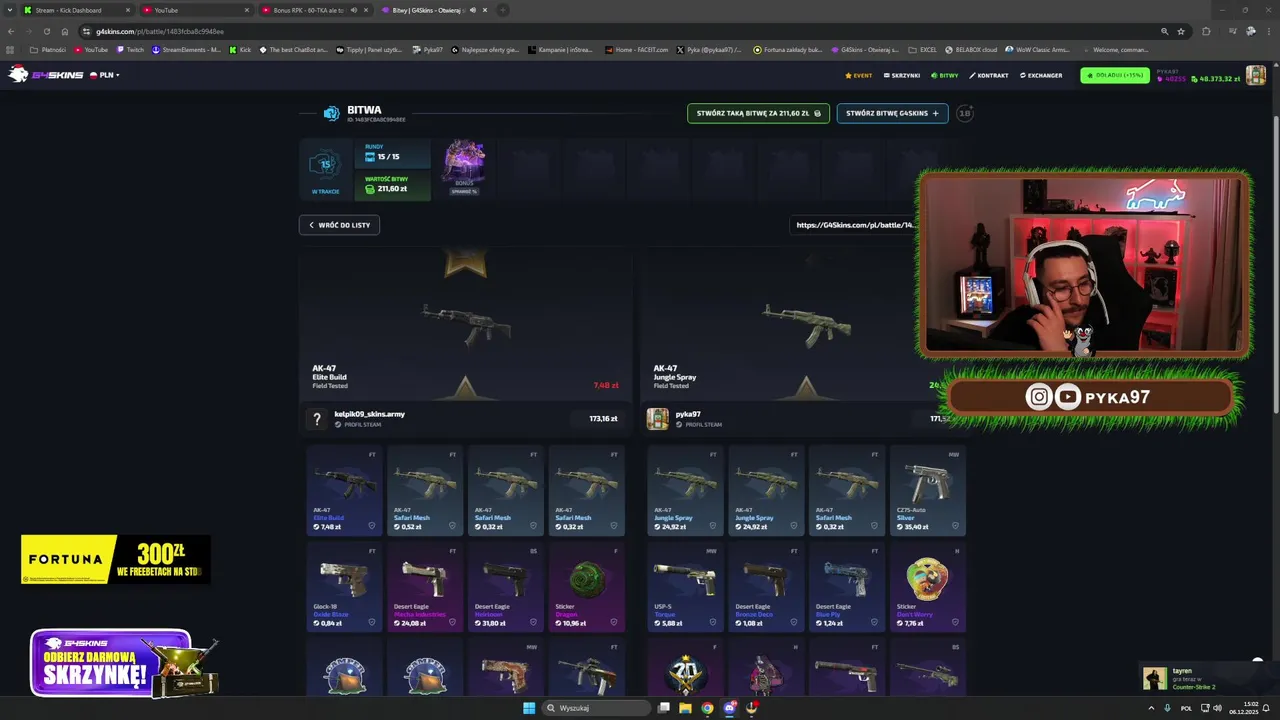
Task: Select the AK-47 Elite Build 7,48 zł card
Action: 344,491
